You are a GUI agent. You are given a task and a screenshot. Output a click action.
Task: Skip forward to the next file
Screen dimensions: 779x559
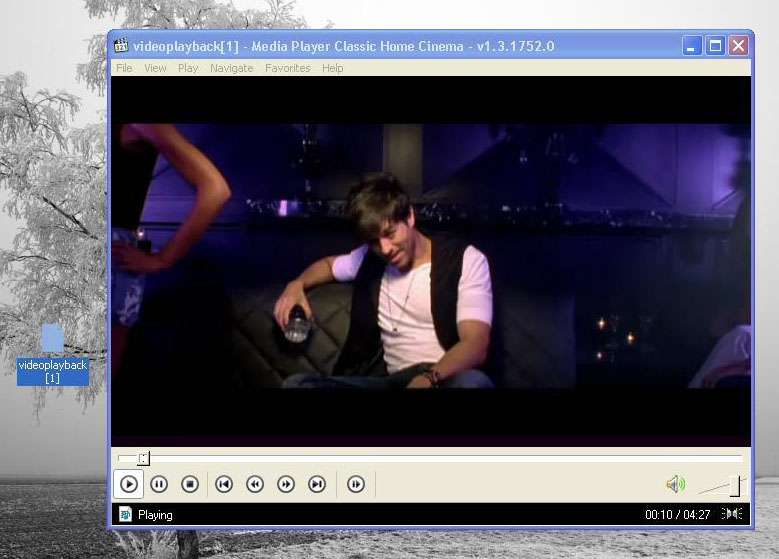click(x=317, y=484)
